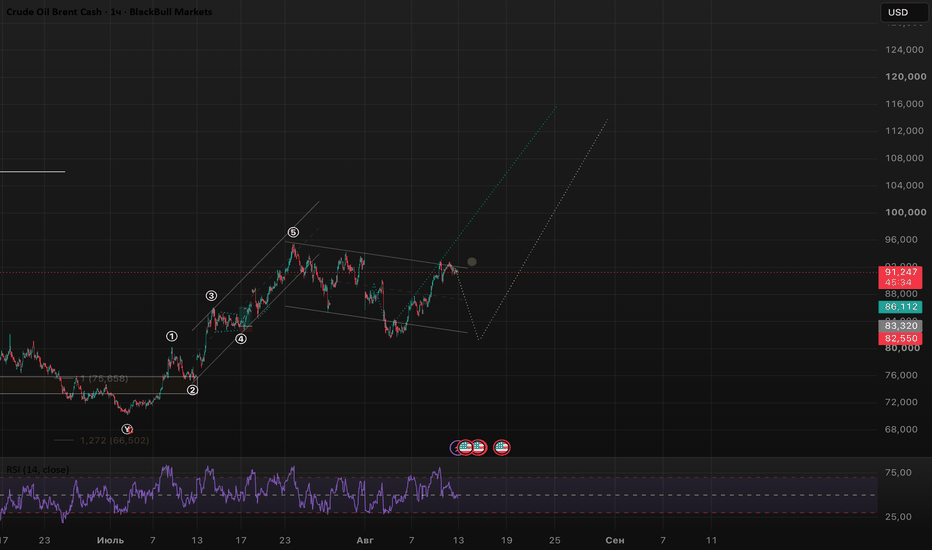Click the current price label 91,247
This screenshot has height=550, width=932.
tap(900, 272)
